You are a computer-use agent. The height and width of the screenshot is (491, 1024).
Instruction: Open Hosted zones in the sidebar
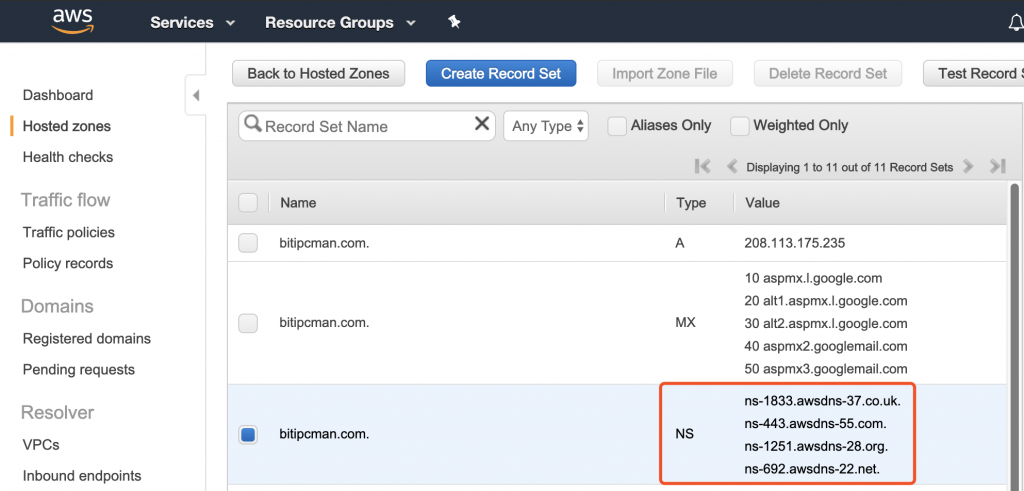pyautogui.click(x=67, y=126)
